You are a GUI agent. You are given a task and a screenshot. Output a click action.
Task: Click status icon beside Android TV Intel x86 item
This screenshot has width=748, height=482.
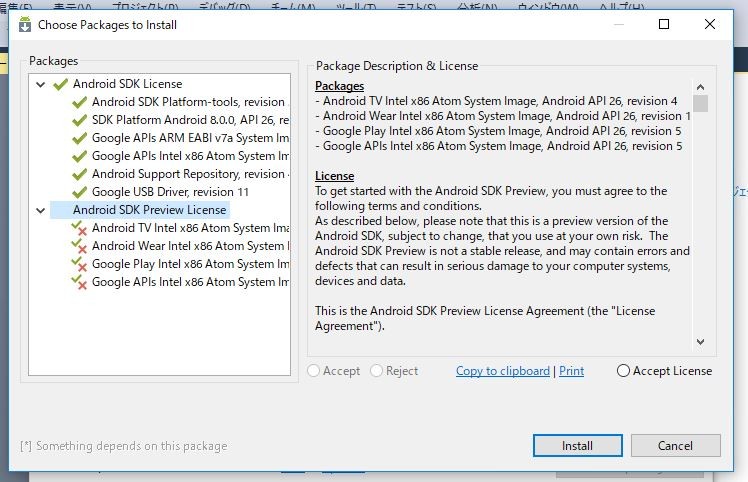pos(79,229)
